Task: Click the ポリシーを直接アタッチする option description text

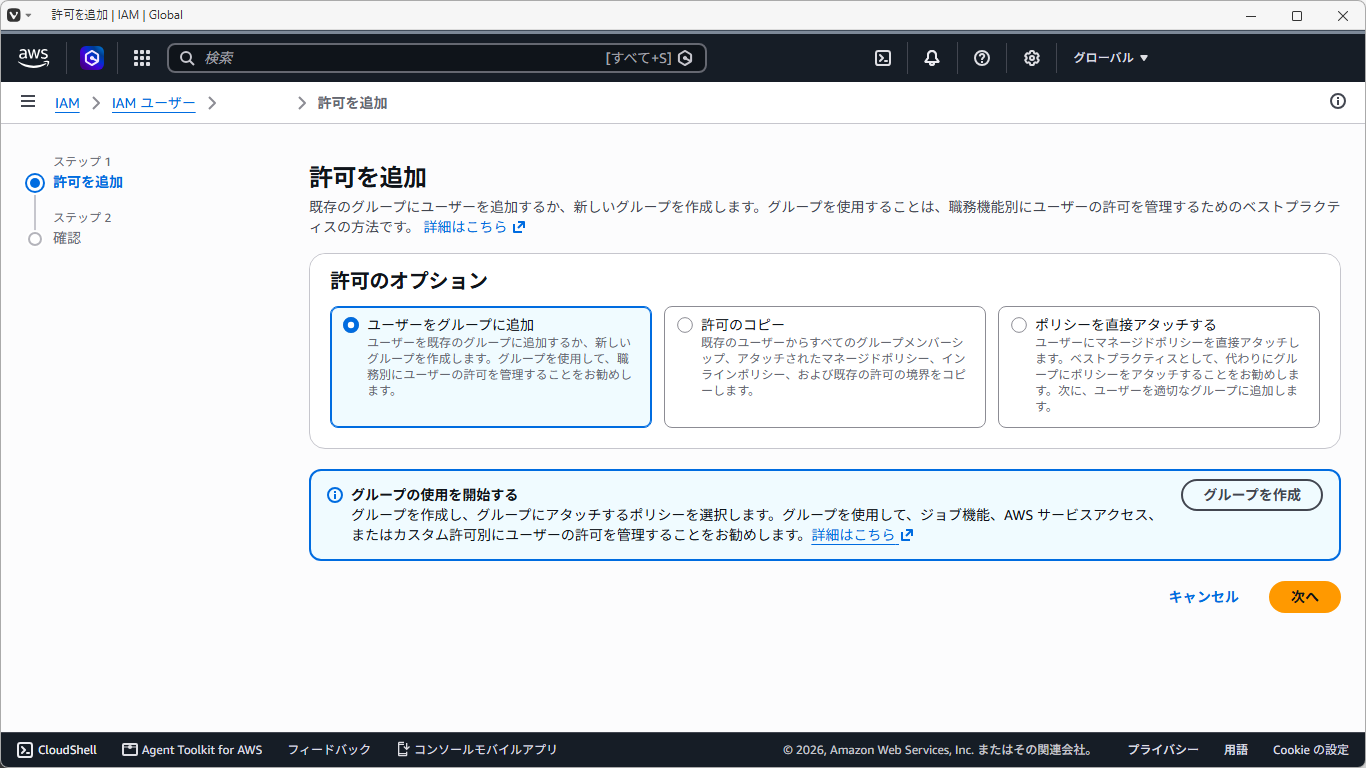Action: click(1167, 374)
